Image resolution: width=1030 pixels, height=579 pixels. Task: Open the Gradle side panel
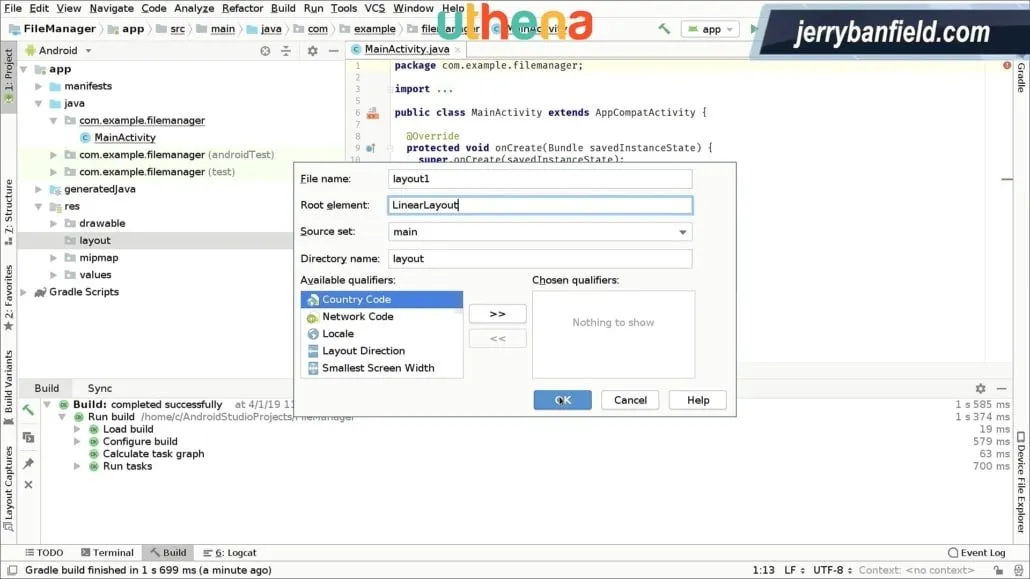click(x=1021, y=78)
